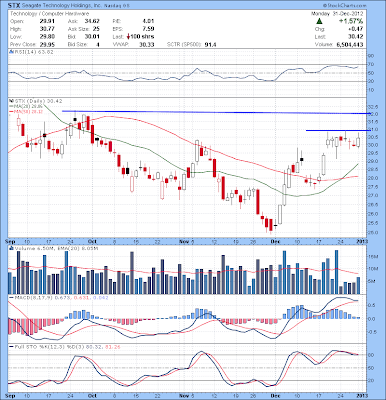The height and width of the screenshot is (400, 386).
Task: Click the STX ticker symbol in the header
Action: point(13,5)
